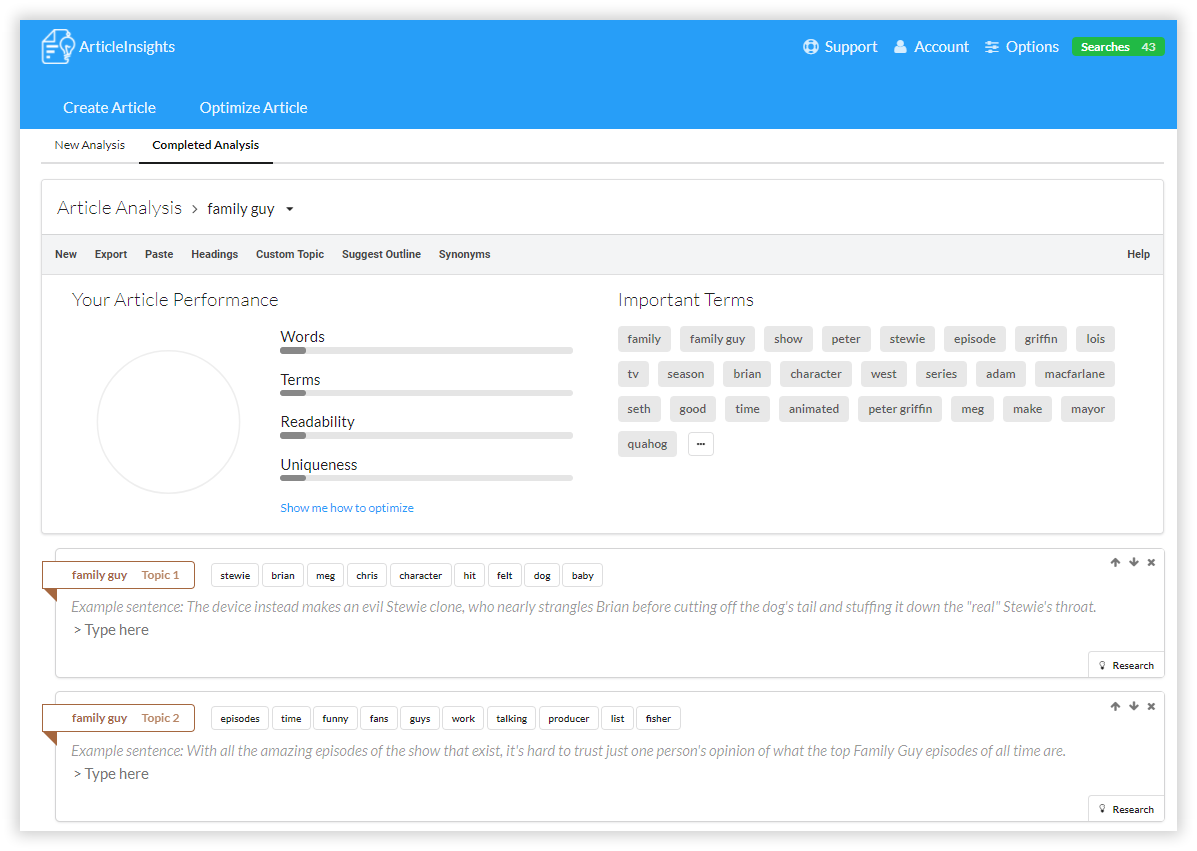
Task: Click the Options sliders icon
Action: coord(992,47)
